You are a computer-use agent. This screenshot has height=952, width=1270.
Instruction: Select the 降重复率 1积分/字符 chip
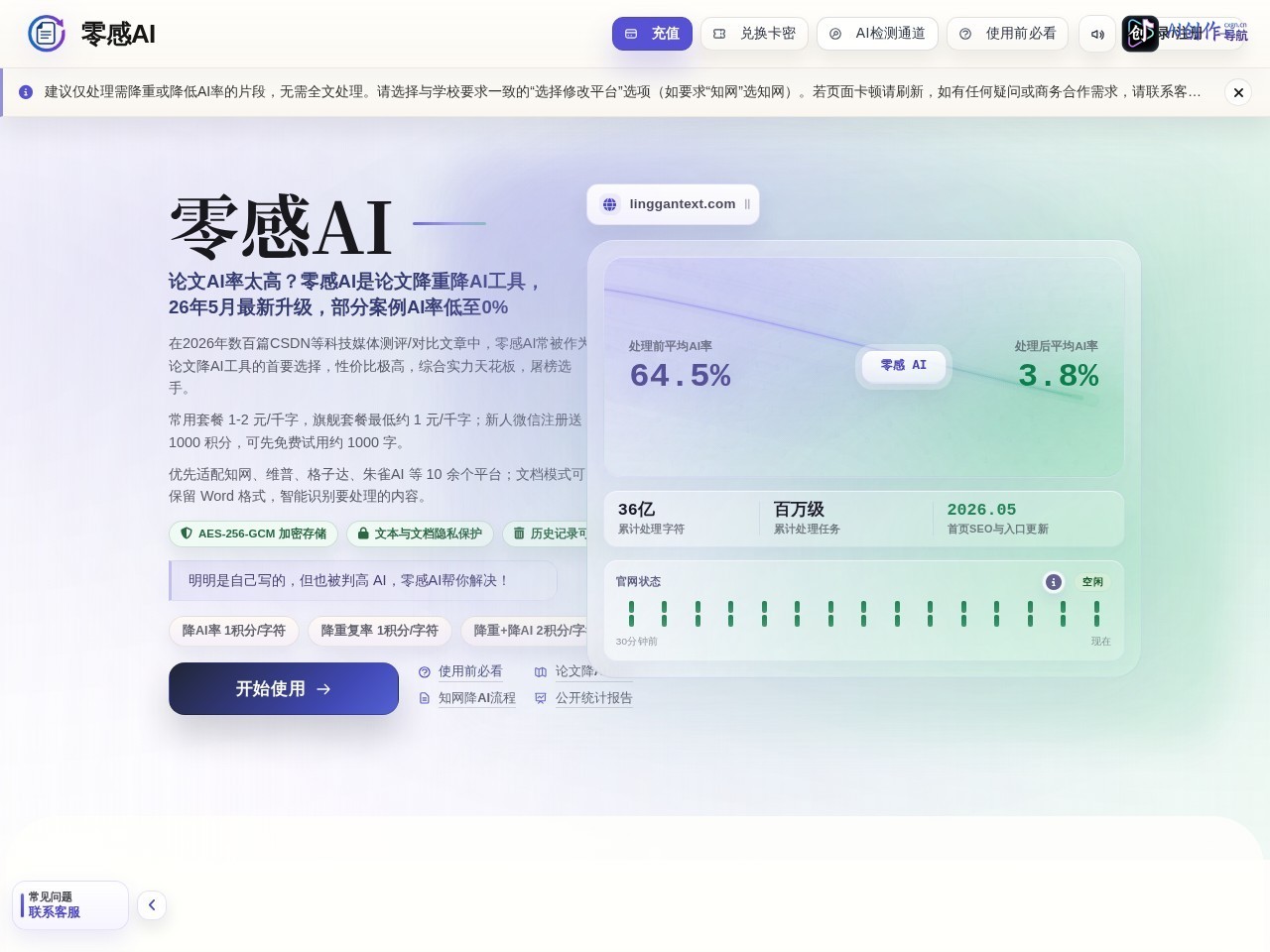(380, 631)
